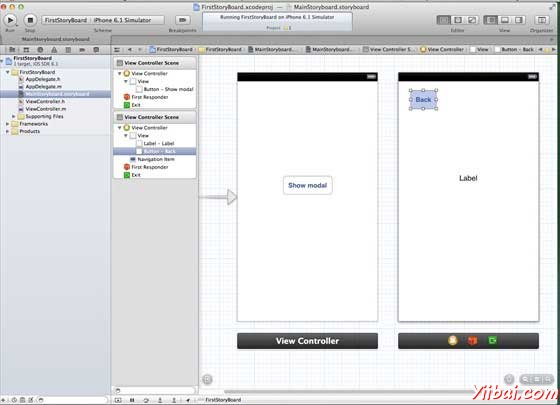Show the Breakpoint navigator
The width and height of the screenshot is (560, 405).
pos(82,50)
